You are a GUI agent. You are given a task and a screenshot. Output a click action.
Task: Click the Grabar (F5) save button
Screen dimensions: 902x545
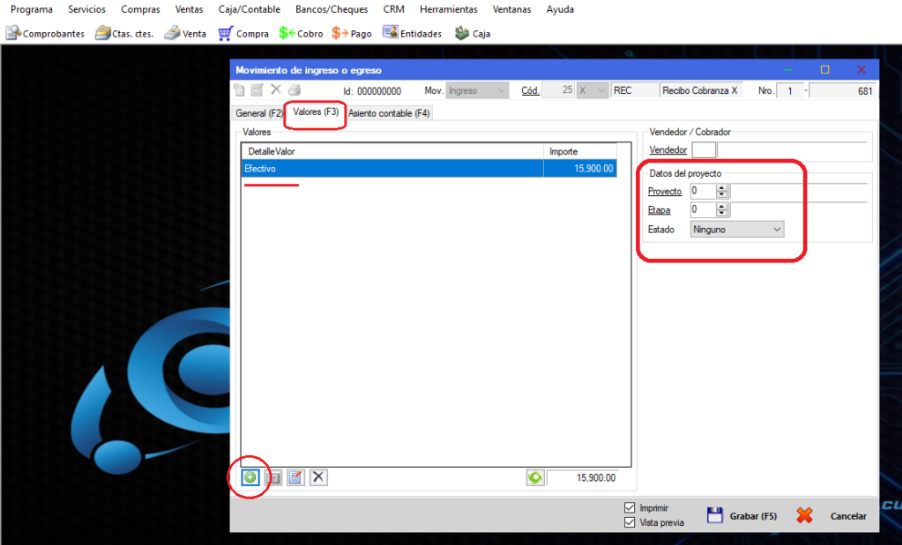pyautogui.click(x=742, y=516)
